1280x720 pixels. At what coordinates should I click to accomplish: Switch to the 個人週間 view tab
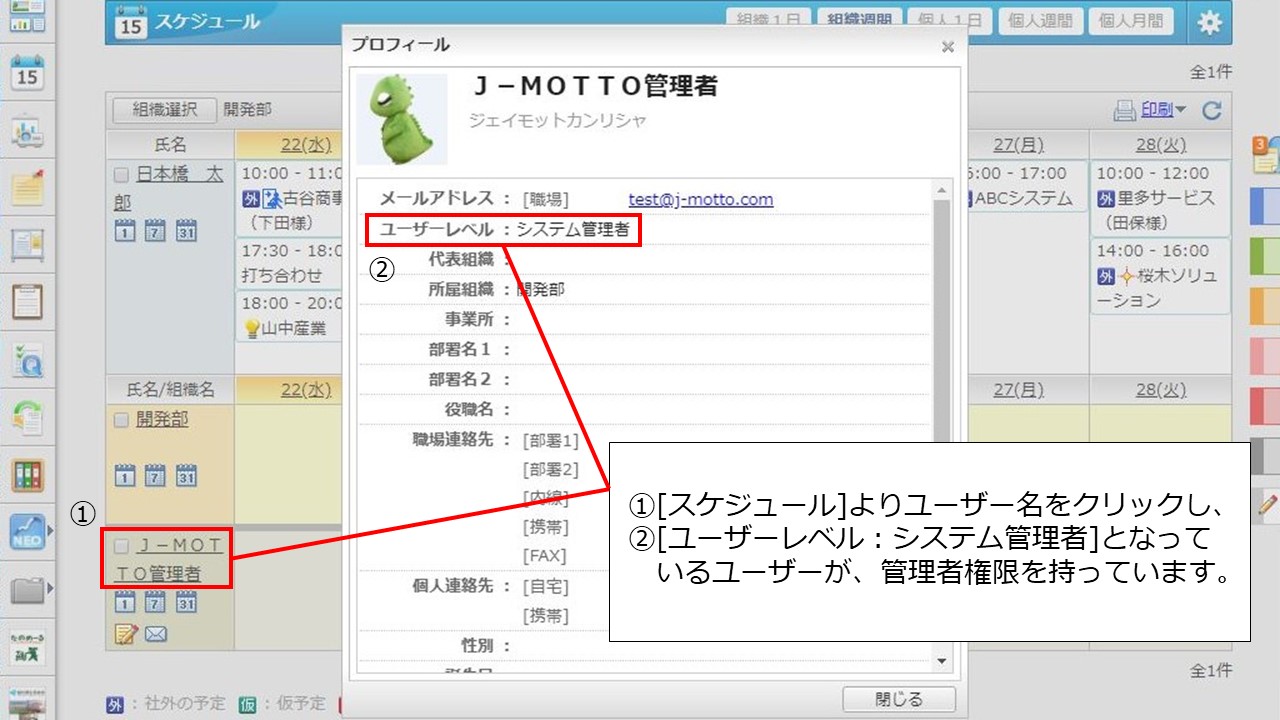1040,20
